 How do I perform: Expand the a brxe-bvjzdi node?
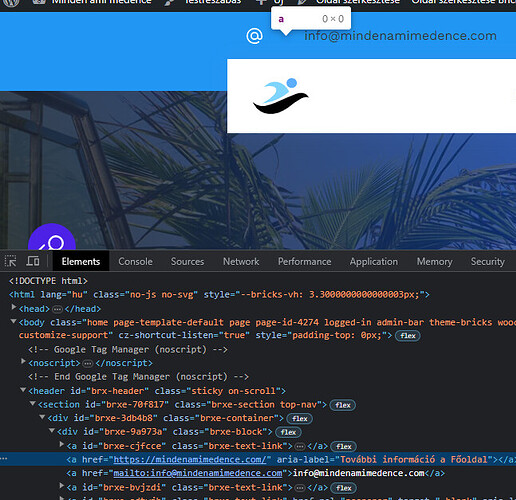[62, 486]
